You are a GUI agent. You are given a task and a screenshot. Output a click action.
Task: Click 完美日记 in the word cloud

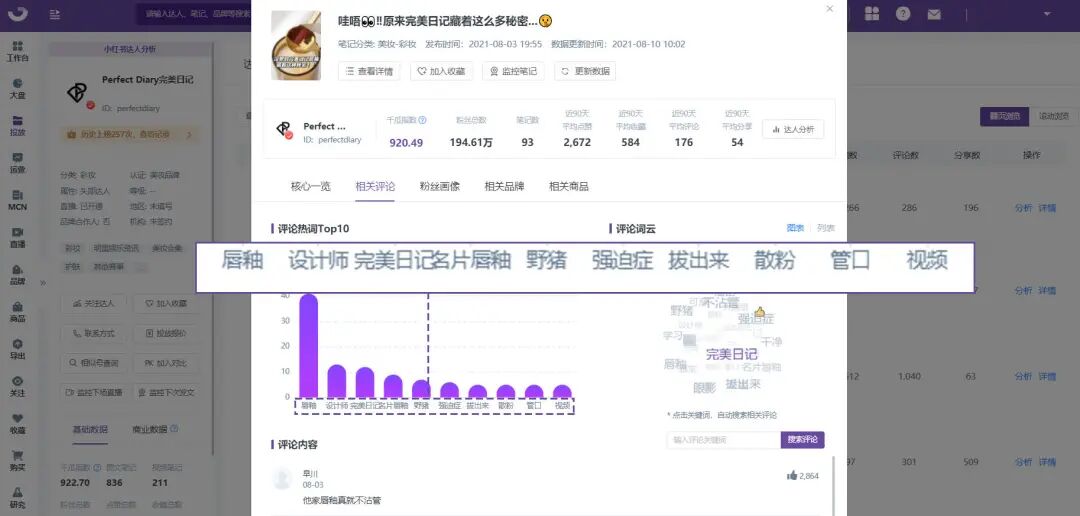coord(731,355)
